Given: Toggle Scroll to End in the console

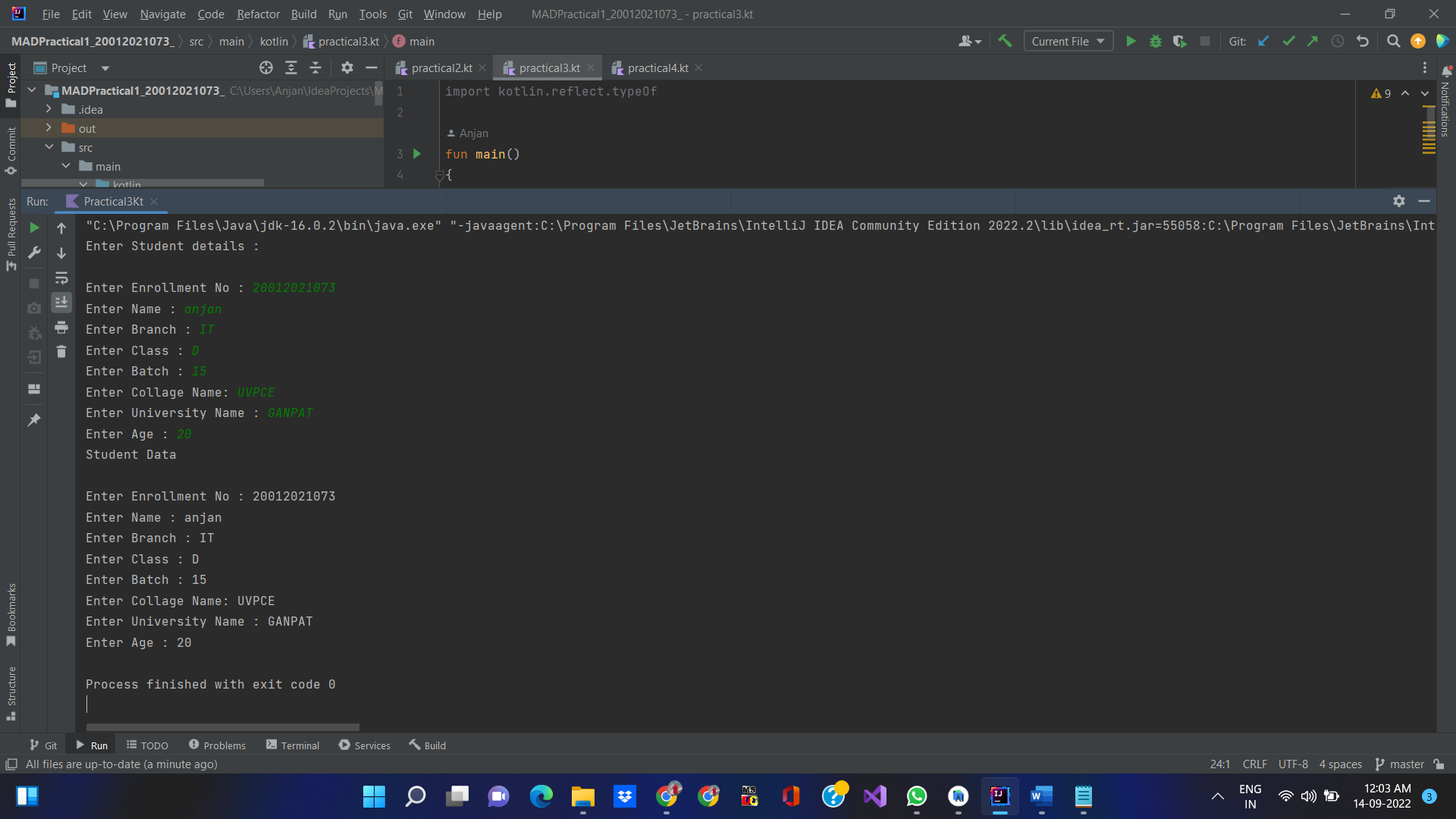Looking at the screenshot, I should point(61,302).
